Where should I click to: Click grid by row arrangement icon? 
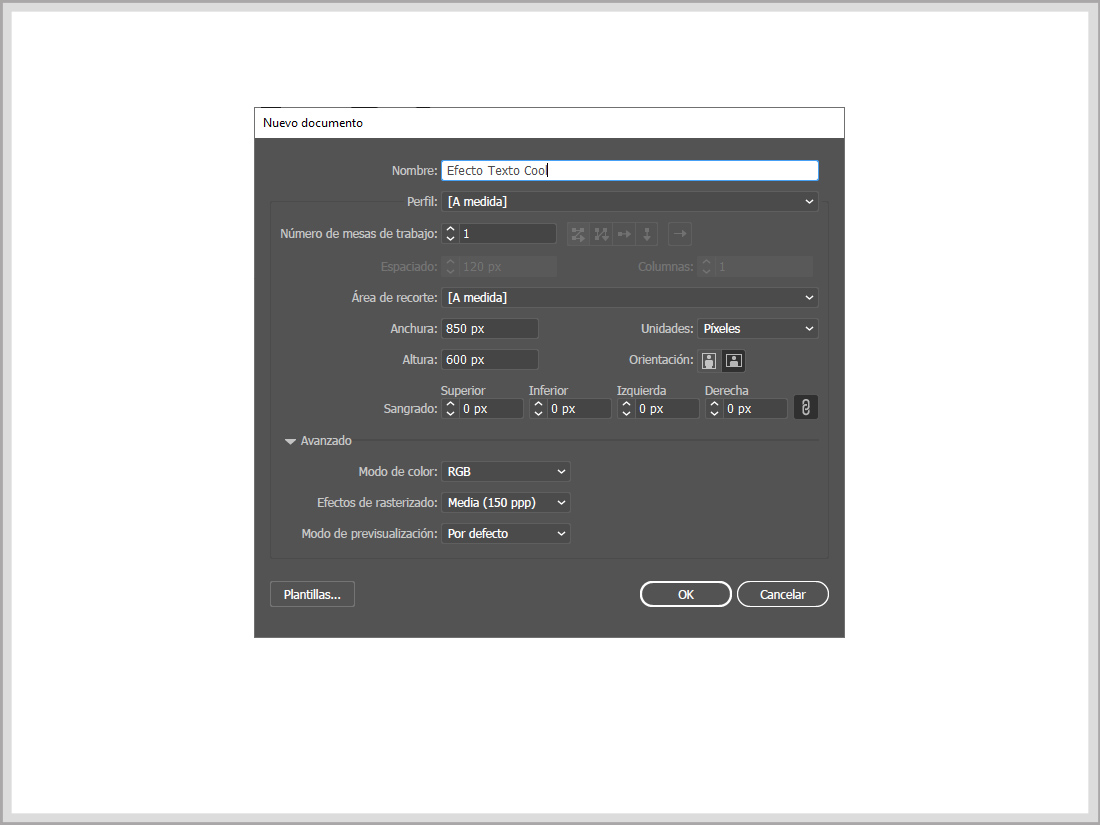coord(578,234)
